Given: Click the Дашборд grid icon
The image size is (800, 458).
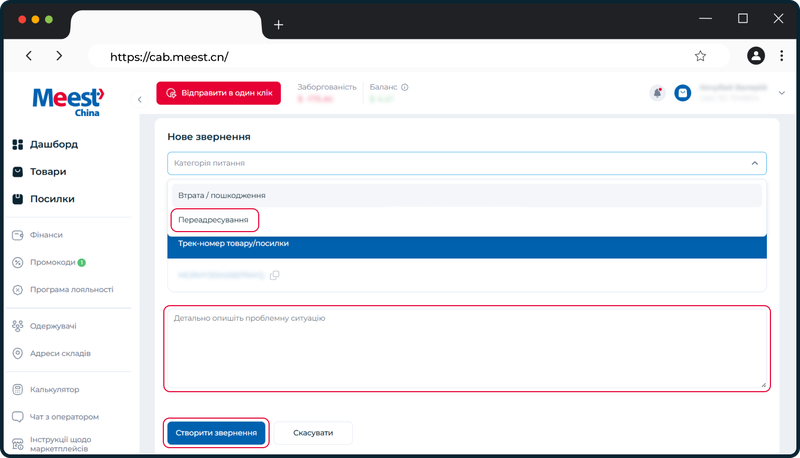Looking at the screenshot, I should pos(17,144).
